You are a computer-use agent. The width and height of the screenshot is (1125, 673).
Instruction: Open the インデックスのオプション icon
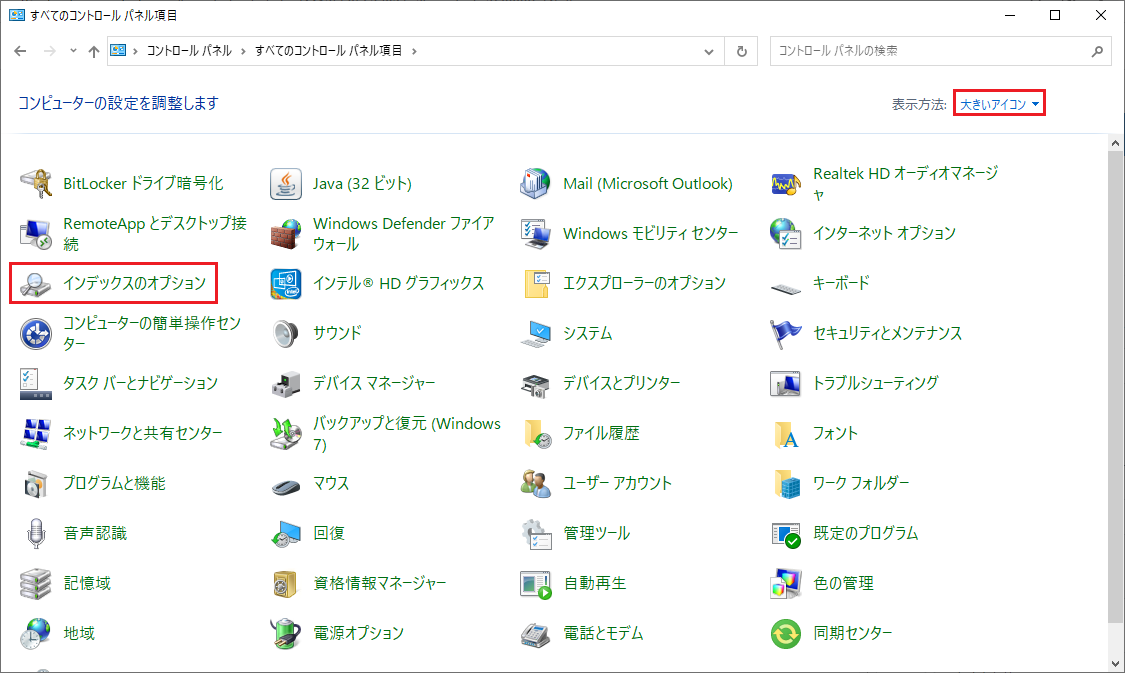36,284
